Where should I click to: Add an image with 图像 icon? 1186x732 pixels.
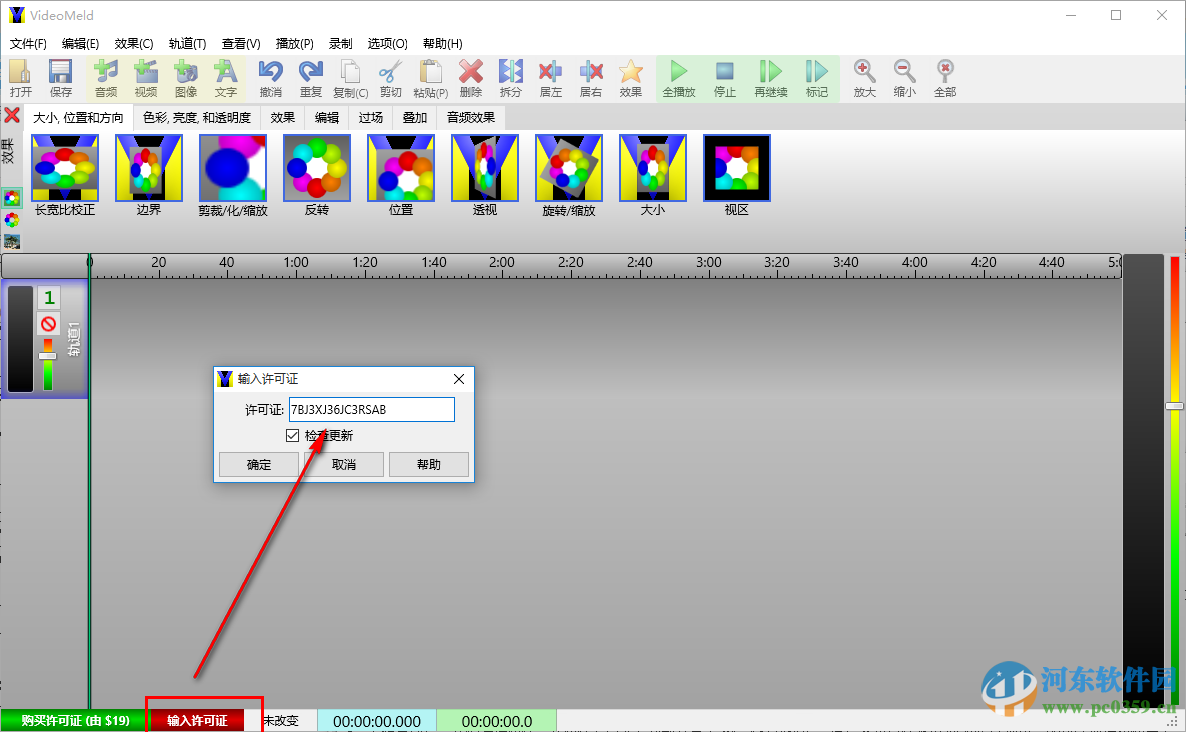[x=186, y=78]
